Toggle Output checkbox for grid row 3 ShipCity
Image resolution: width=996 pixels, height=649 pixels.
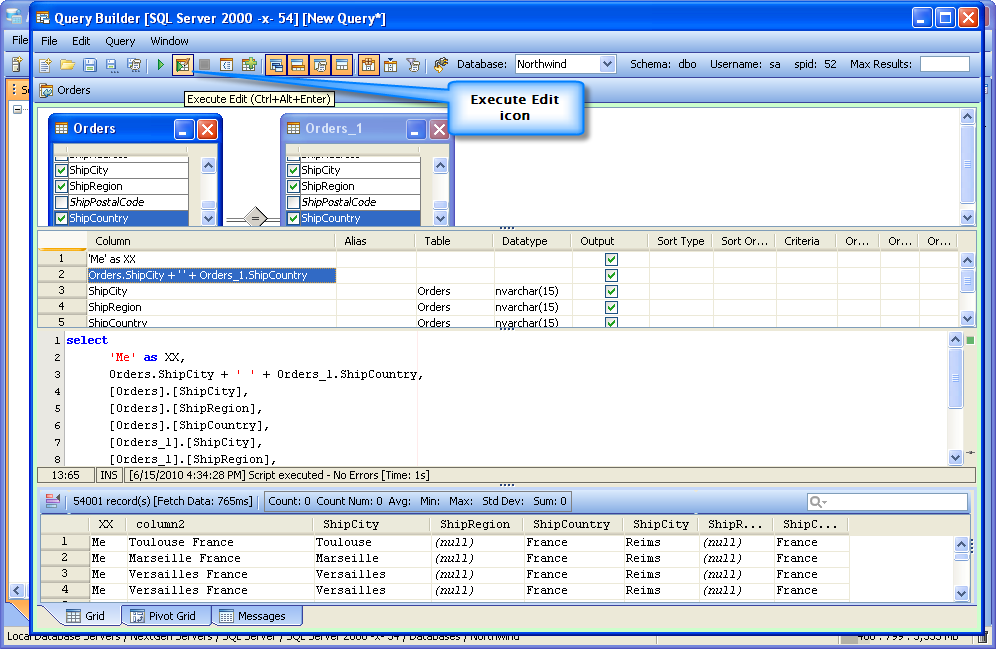611,291
